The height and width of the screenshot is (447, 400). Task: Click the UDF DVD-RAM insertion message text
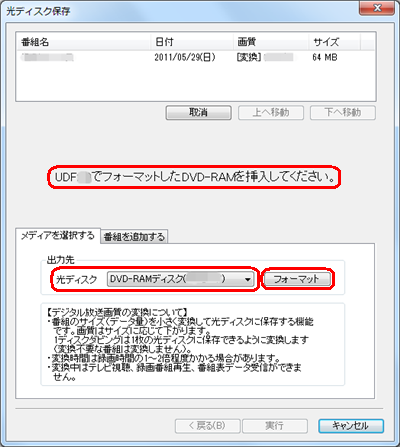194,177
